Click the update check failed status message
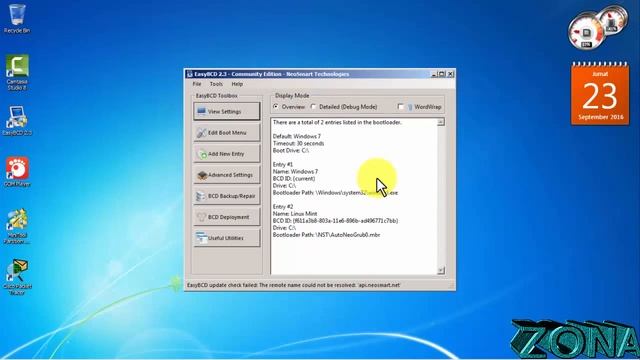Image resolution: width=640 pixels, height=360 pixels. [293, 285]
